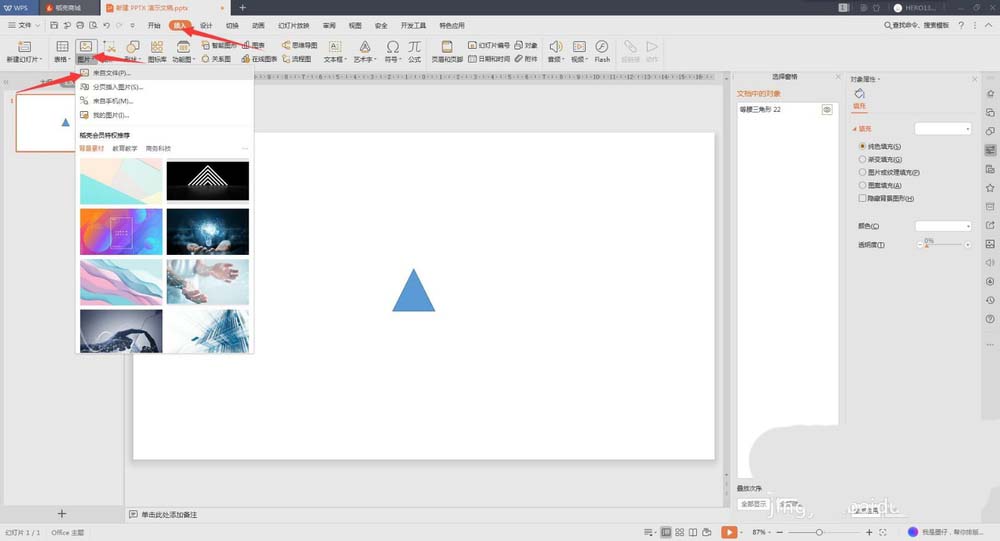Collapse the ribbon with the up chevron
Viewport: 1000px width, 541px height.
click(x=989, y=26)
